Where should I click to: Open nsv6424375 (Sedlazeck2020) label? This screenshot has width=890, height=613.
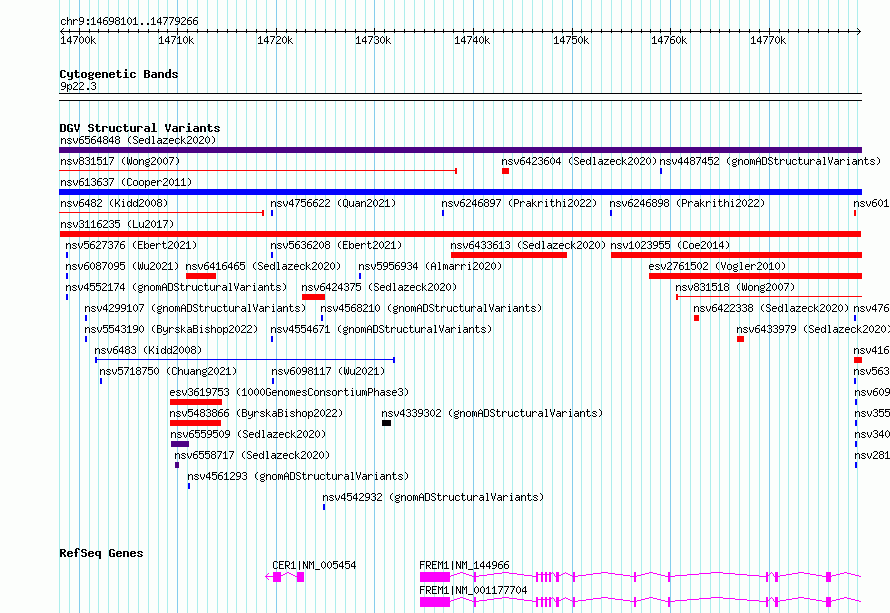click(x=379, y=287)
